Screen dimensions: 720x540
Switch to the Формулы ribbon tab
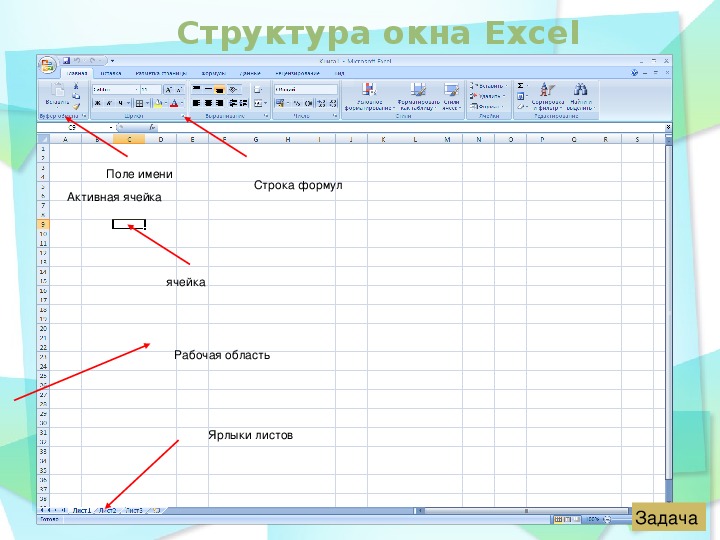214,73
